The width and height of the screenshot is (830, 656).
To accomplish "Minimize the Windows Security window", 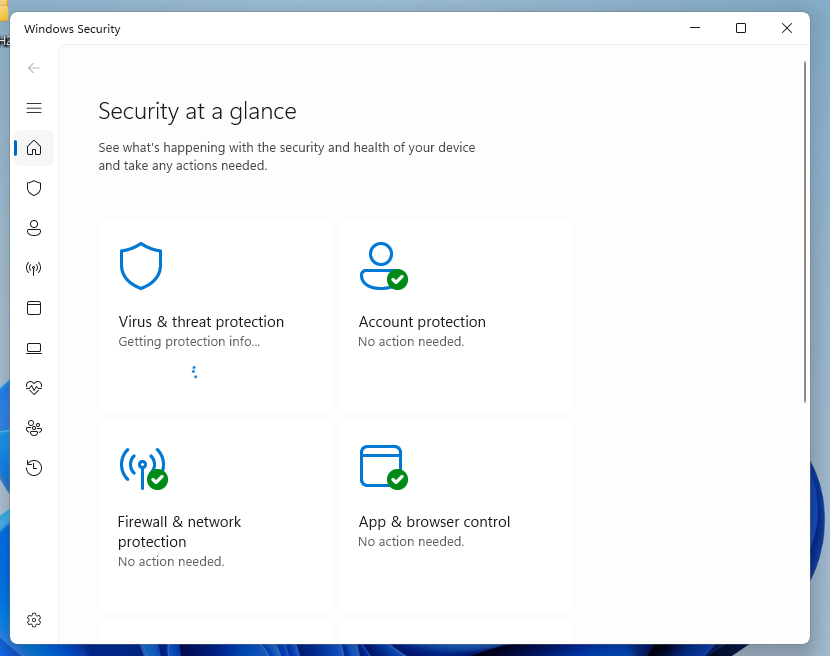I will pos(695,28).
